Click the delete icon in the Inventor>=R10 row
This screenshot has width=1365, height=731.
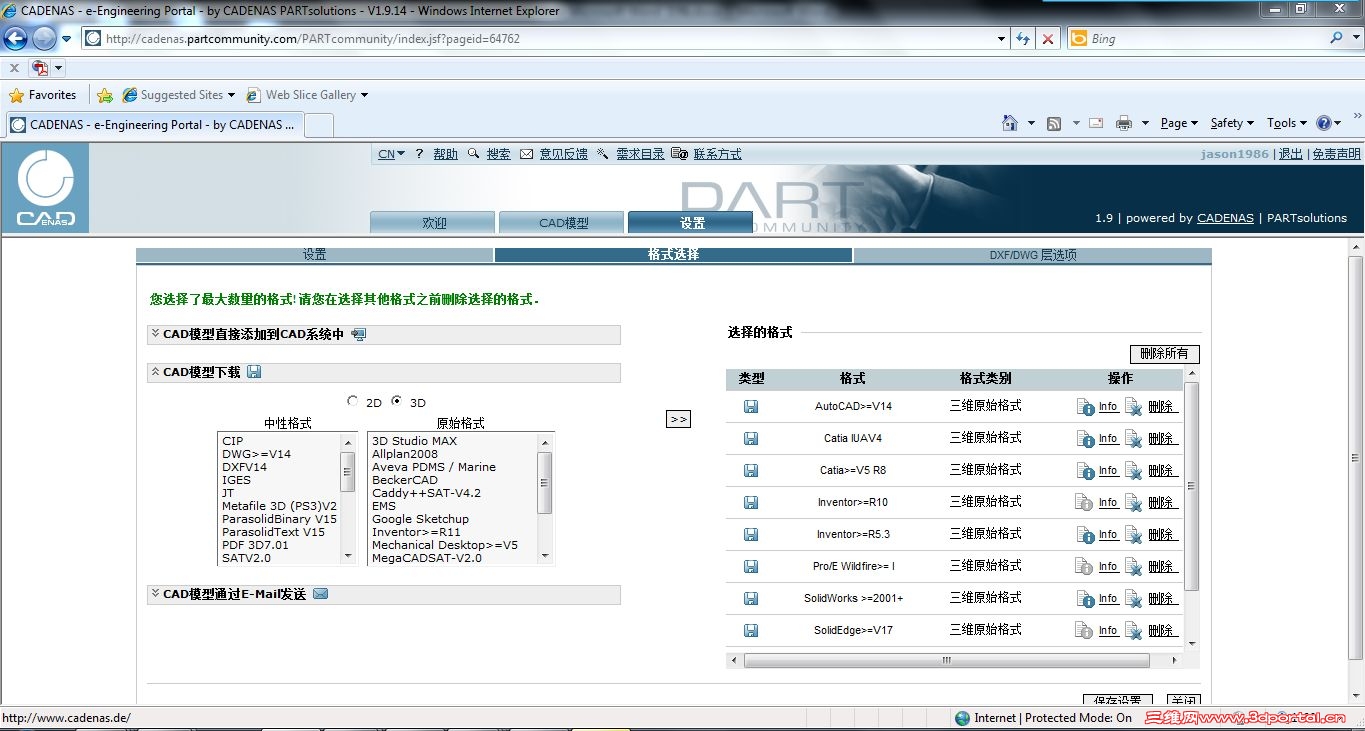pos(1133,503)
